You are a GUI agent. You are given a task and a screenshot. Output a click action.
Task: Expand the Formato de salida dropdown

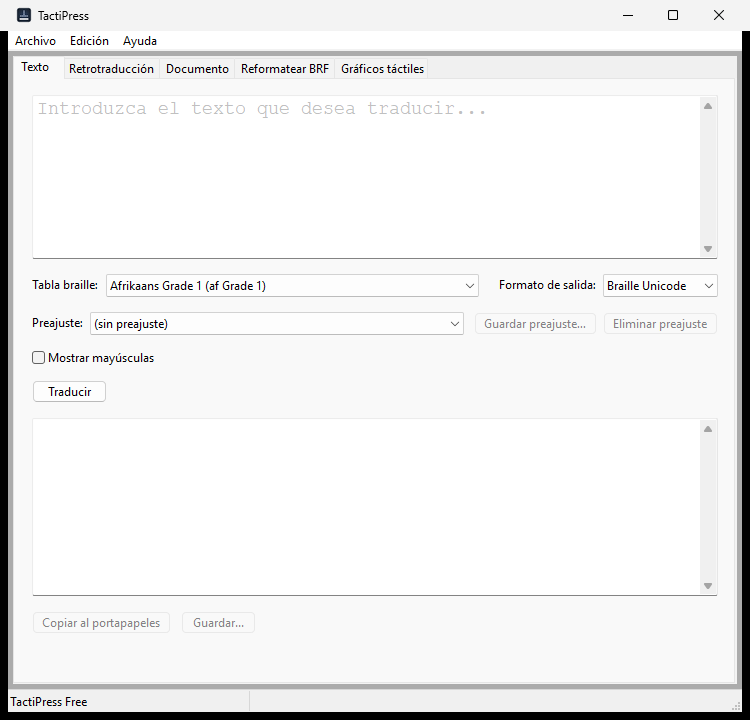click(660, 286)
